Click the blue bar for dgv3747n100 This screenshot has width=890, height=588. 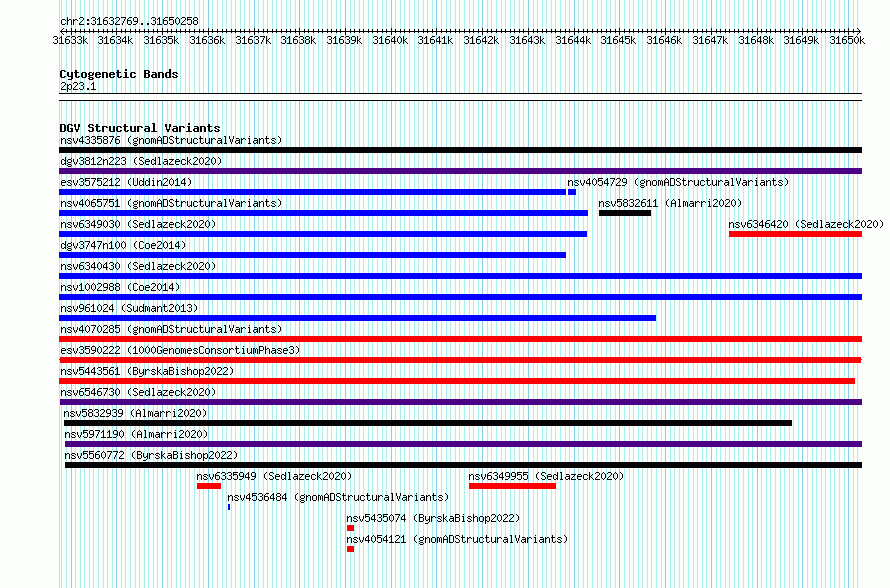pyautogui.click(x=312, y=255)
